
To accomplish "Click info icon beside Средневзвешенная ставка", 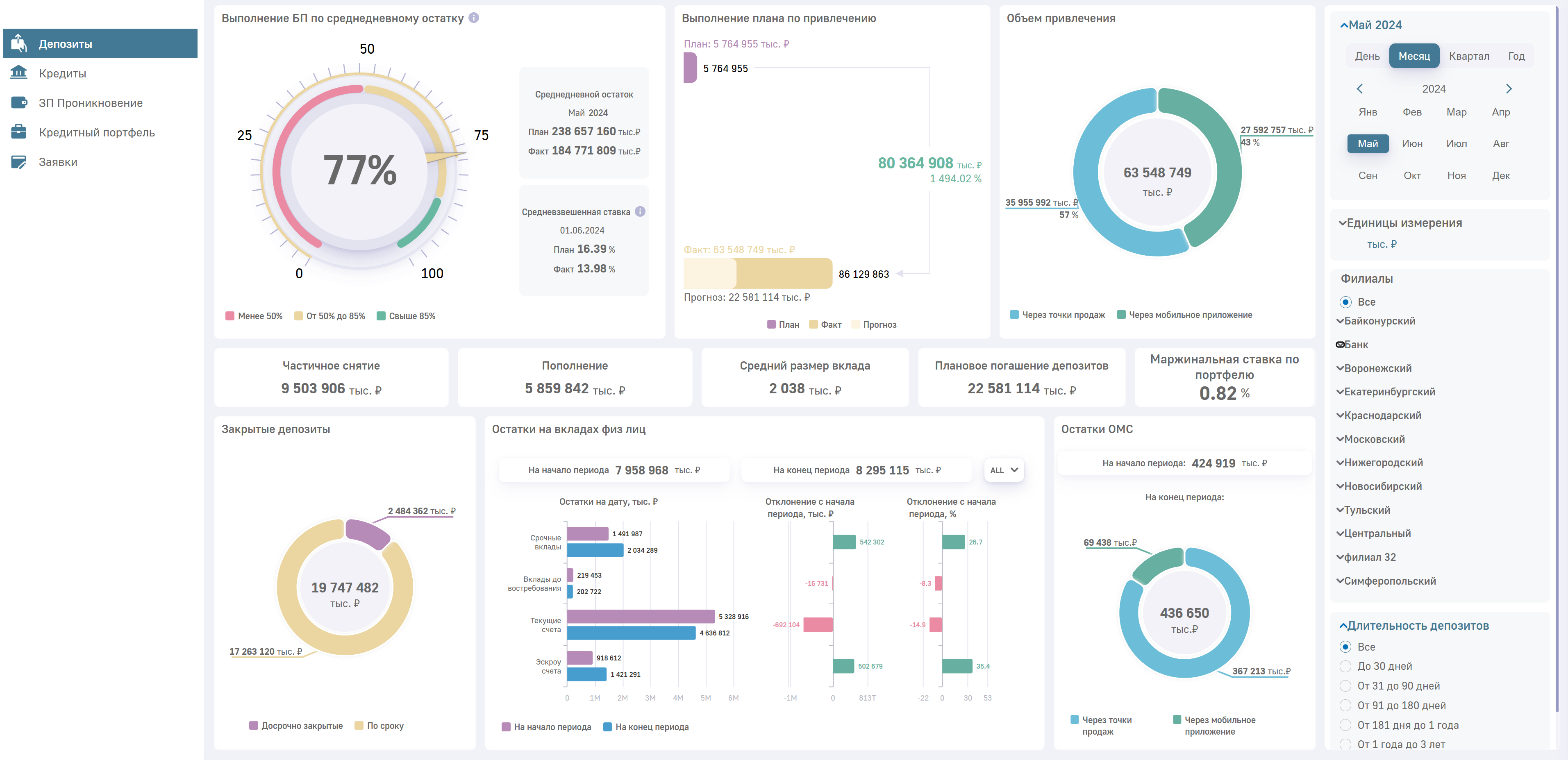I will click(640, 211).
